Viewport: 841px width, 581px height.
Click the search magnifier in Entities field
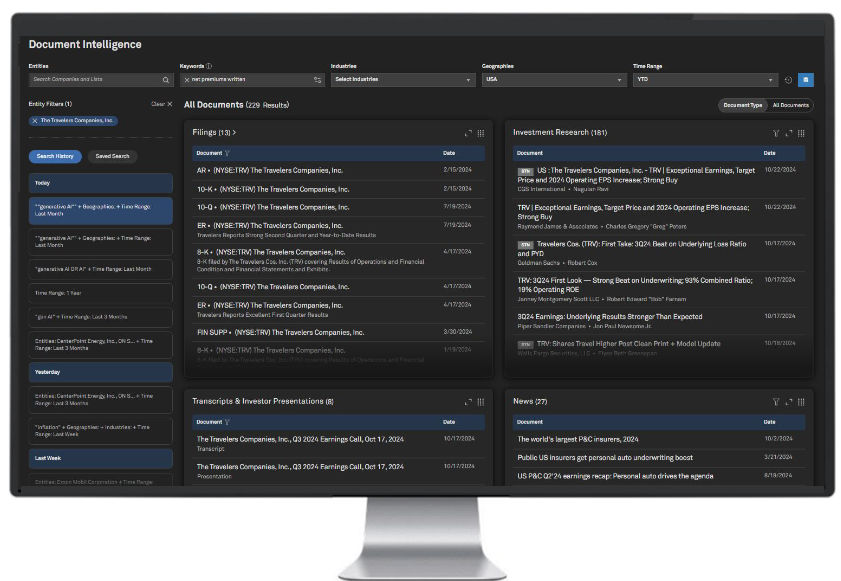coord(166,80)
